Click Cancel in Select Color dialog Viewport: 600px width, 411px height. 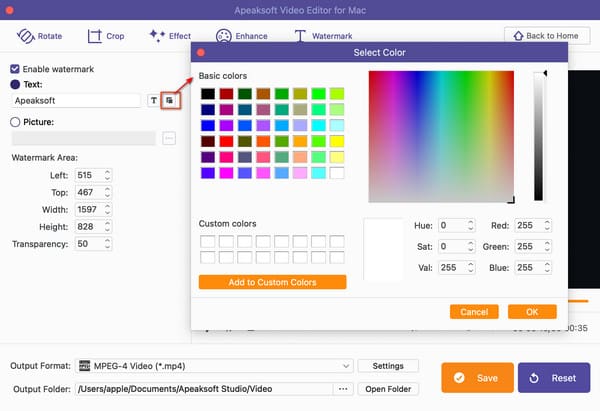point(474,312)
